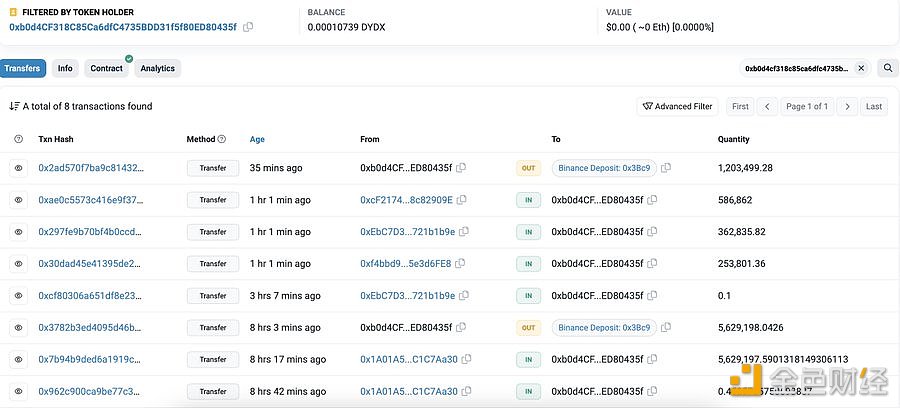This screenshot has width=900, height=408.
Task: Copy To address in the 586,862 row
Action: tap(652, 200)
